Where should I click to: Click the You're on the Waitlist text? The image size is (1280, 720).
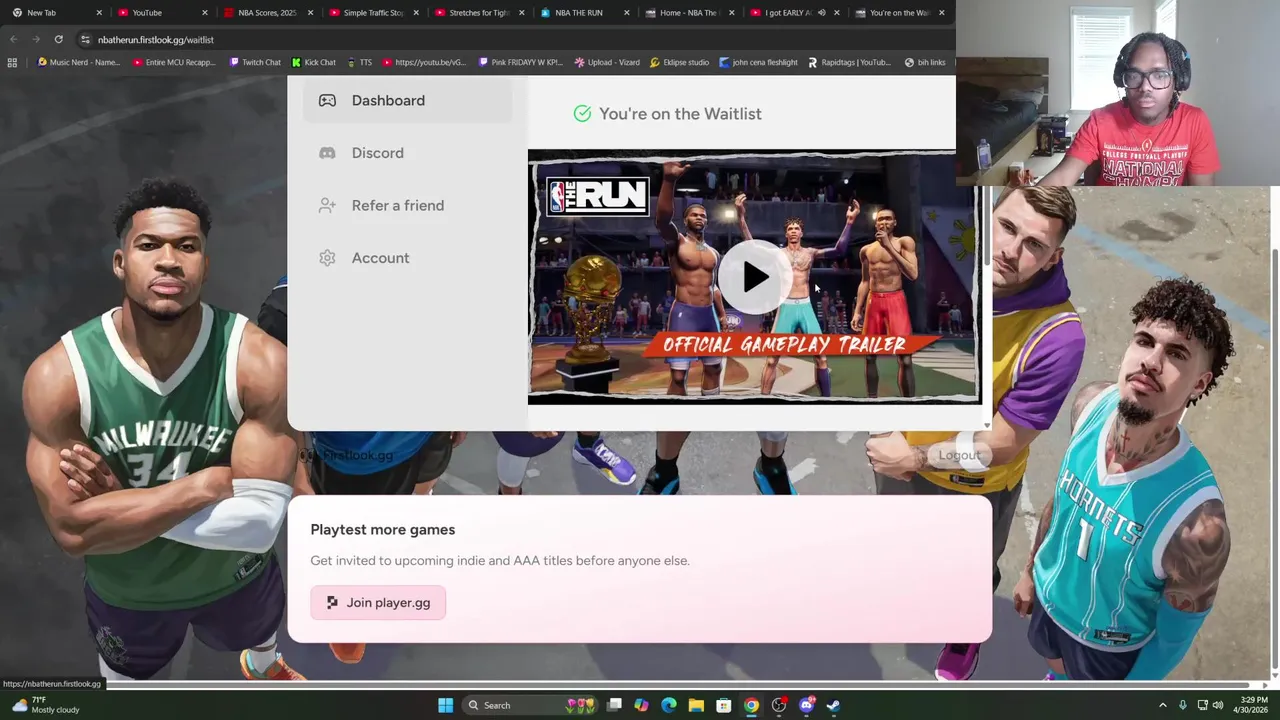[680, 114]
